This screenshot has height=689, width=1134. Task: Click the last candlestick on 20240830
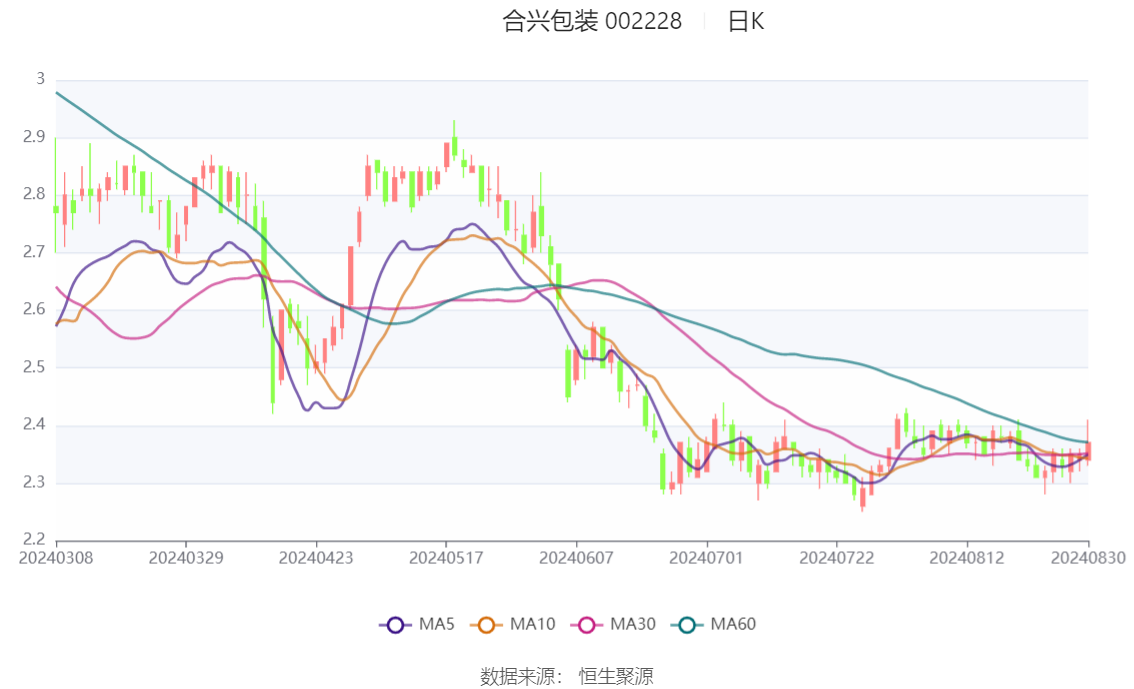pyautogui.click(x=1088, y=450)
